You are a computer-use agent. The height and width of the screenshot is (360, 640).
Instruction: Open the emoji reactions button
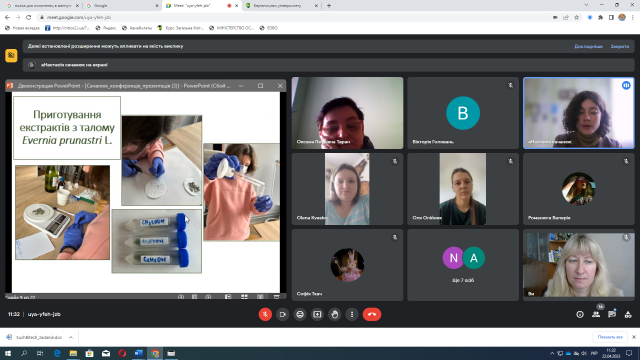(300, 314)
